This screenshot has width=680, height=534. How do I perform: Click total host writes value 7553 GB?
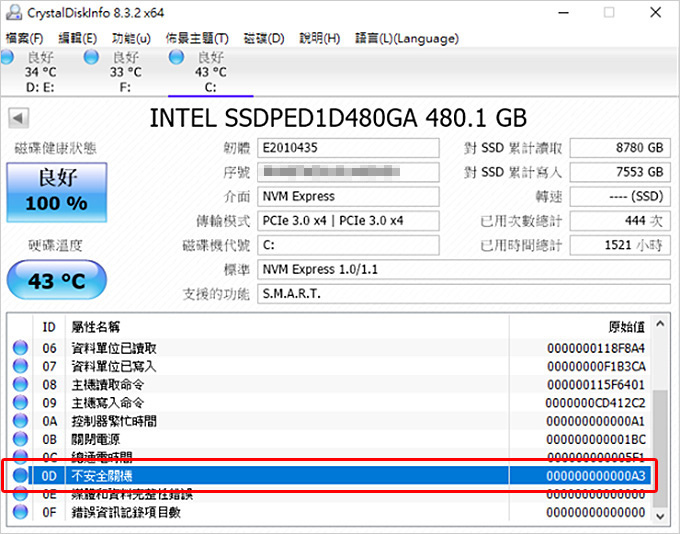coord(620,172)
